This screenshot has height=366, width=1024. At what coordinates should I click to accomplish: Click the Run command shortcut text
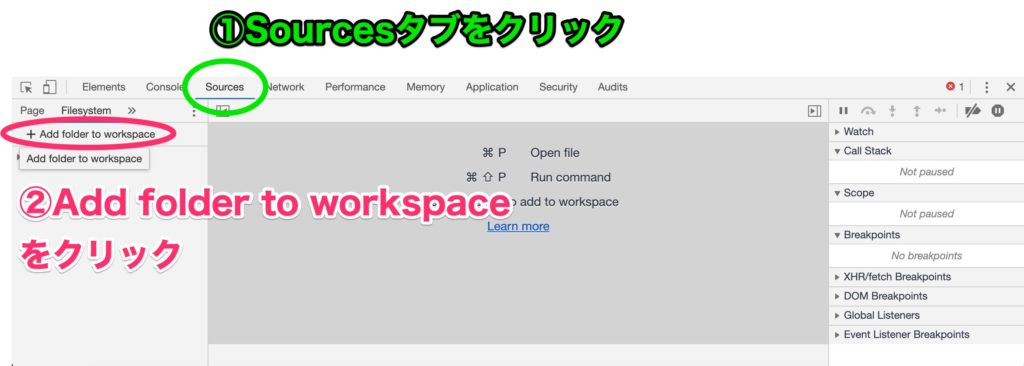point(570,177)
